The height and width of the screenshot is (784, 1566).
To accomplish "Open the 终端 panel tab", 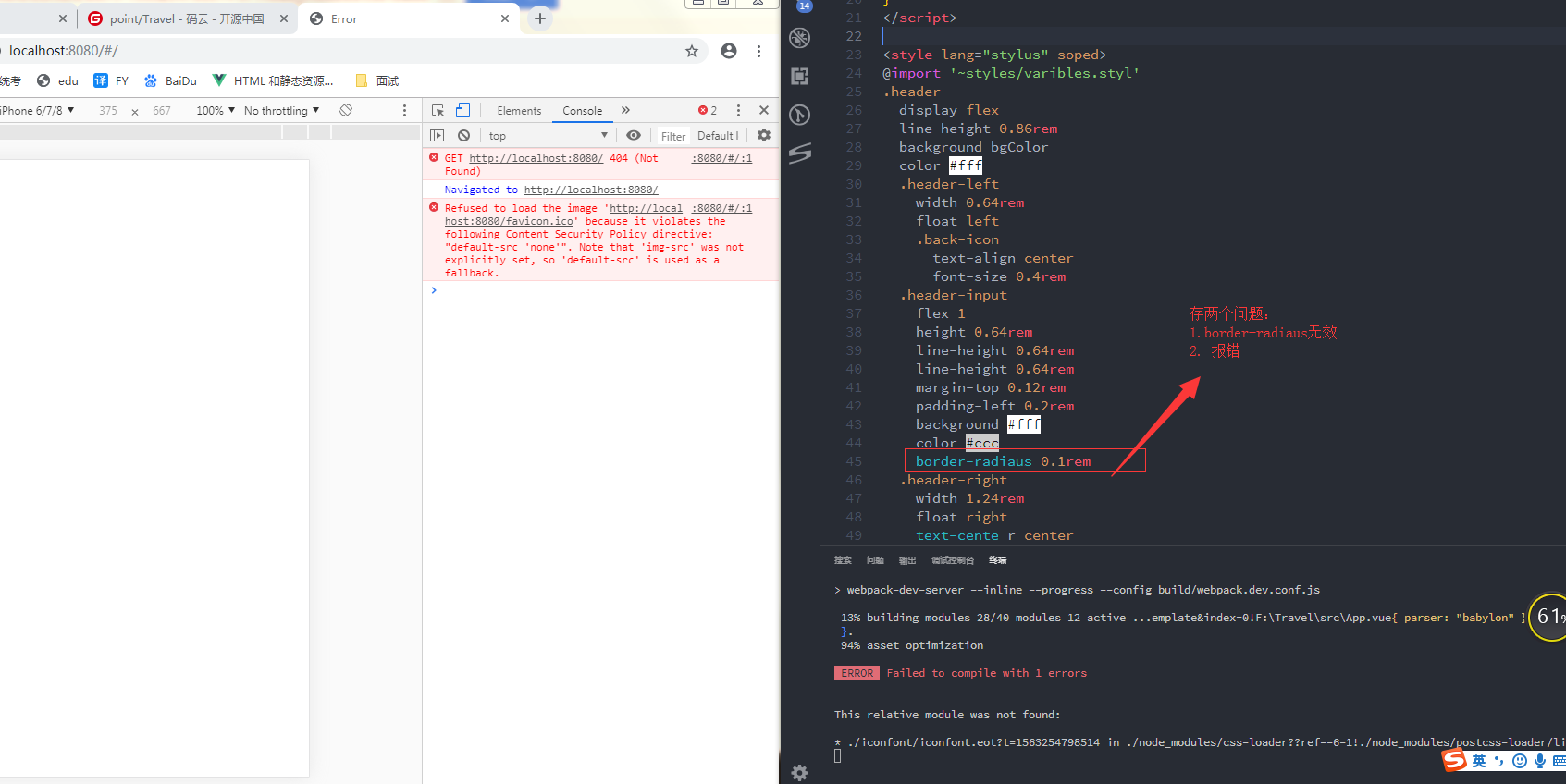I will coord(997,560).
